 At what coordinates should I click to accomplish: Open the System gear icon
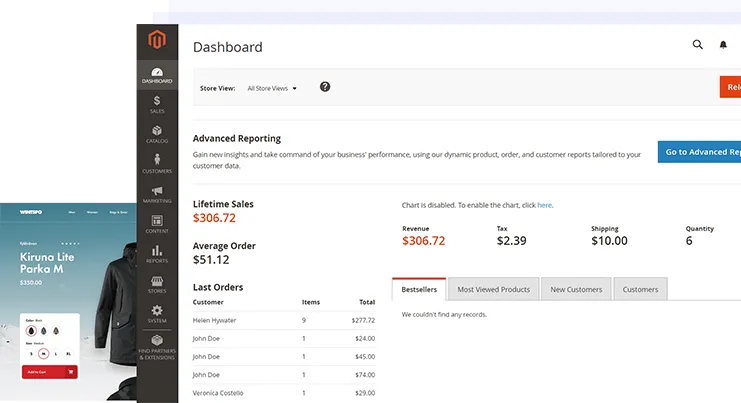pos(157,313)
